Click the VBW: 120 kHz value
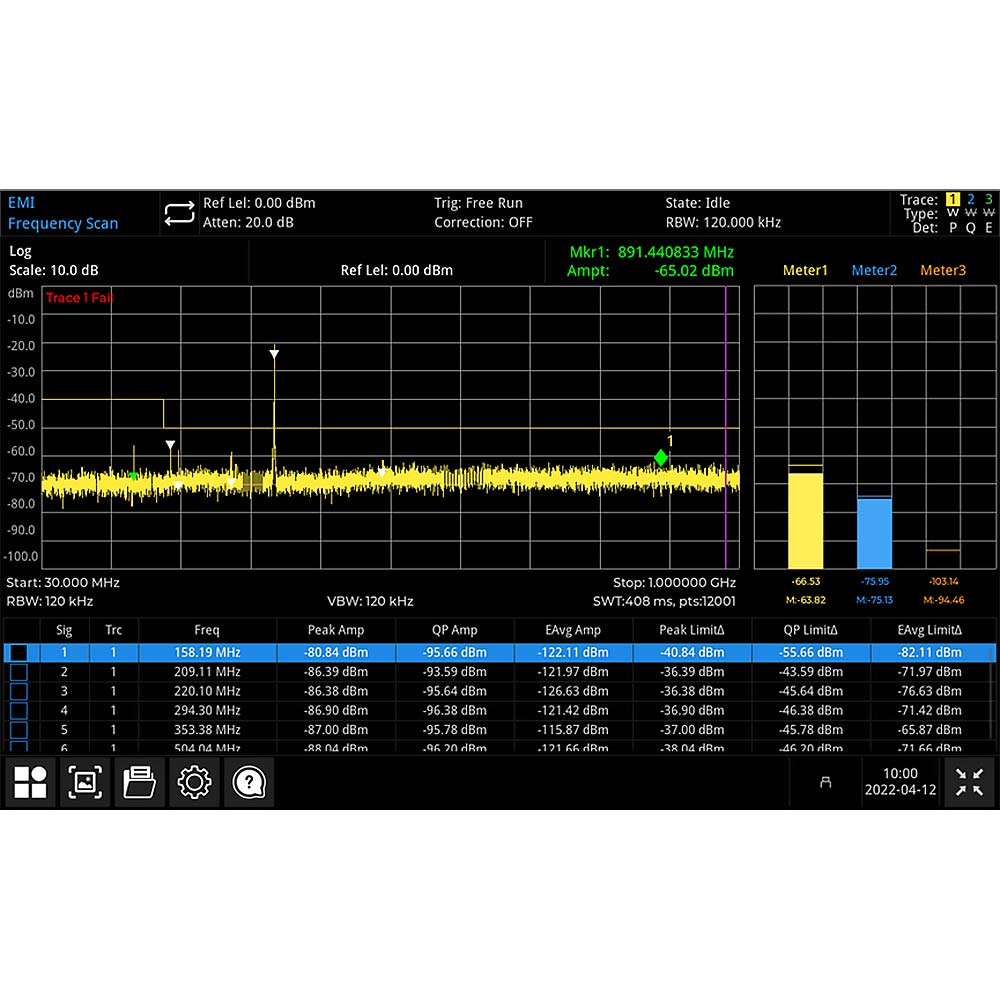 coord(370,601)
